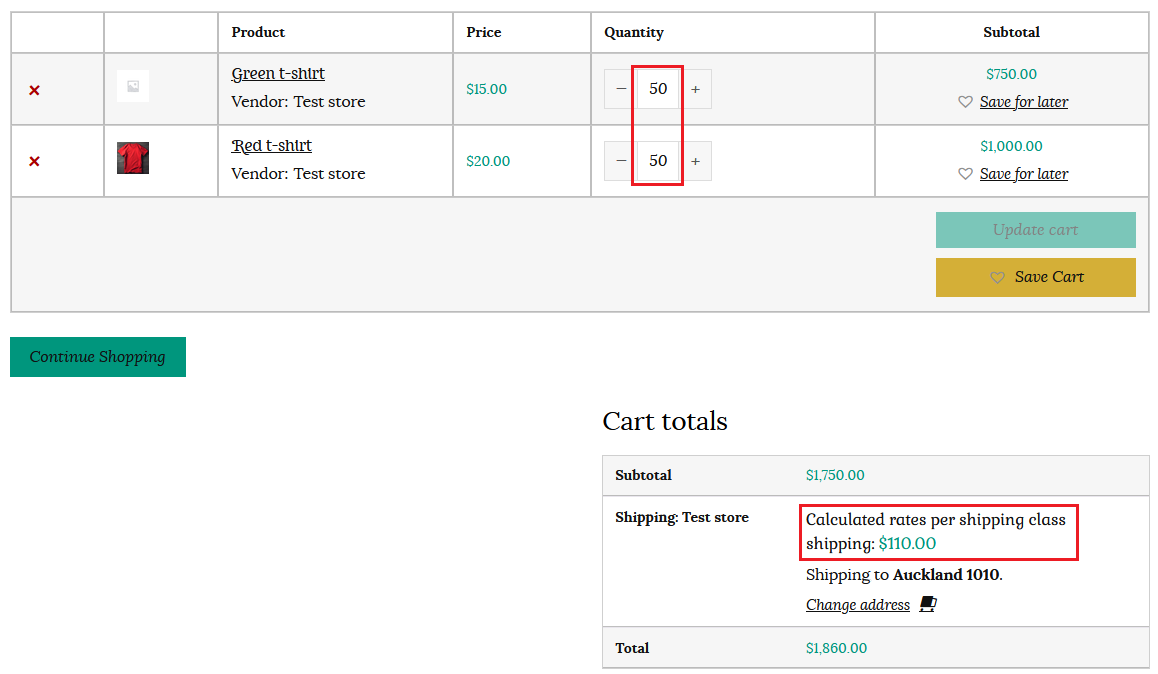Select the $750.00 subtotal value
The width and height of the screenshot is (1158, 674).
[x=1011, y=74]
